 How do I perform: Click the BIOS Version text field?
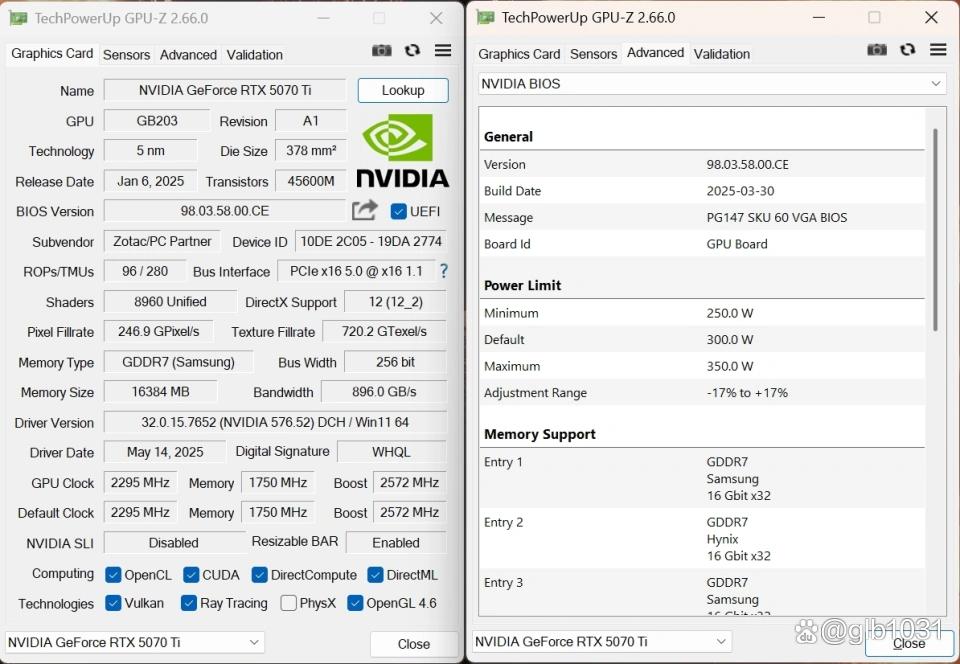pyautogui.click(x=224, y=211)
